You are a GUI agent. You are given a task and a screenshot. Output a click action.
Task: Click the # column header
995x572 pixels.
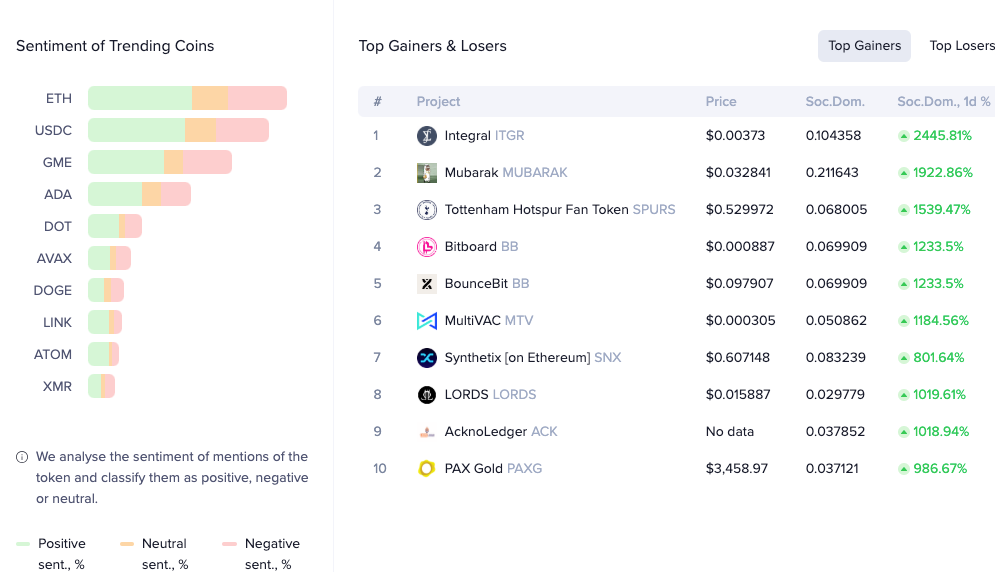click(378, 102)
